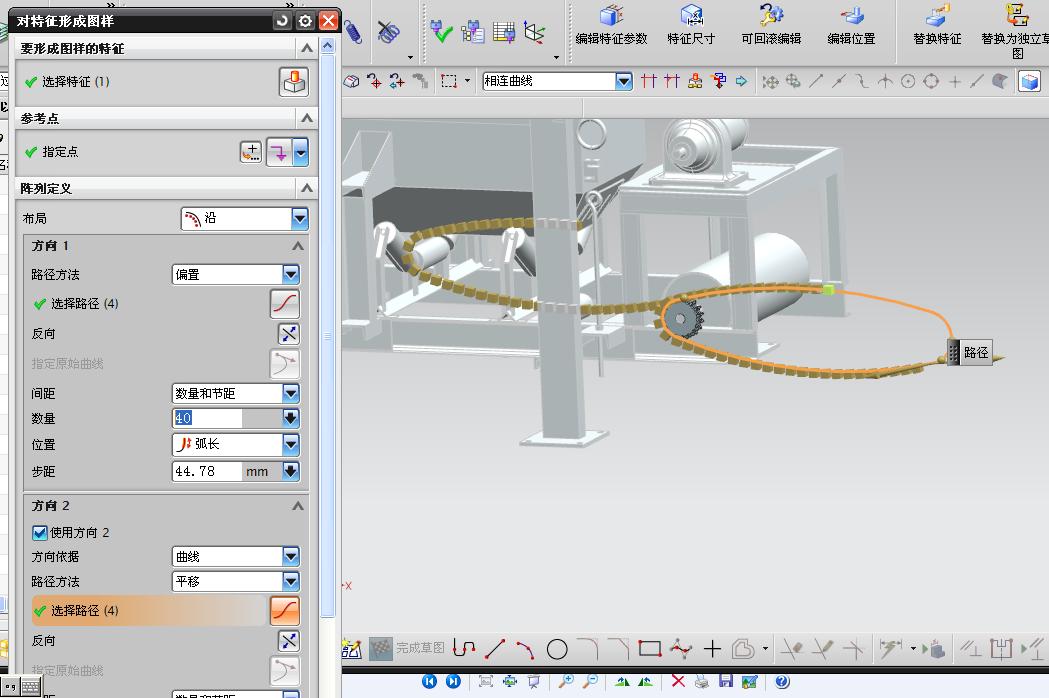Viewport: 1049px width, 698px height.
Task: Click the zoom in magnifier icon
Action: click(x=566, y=681)
